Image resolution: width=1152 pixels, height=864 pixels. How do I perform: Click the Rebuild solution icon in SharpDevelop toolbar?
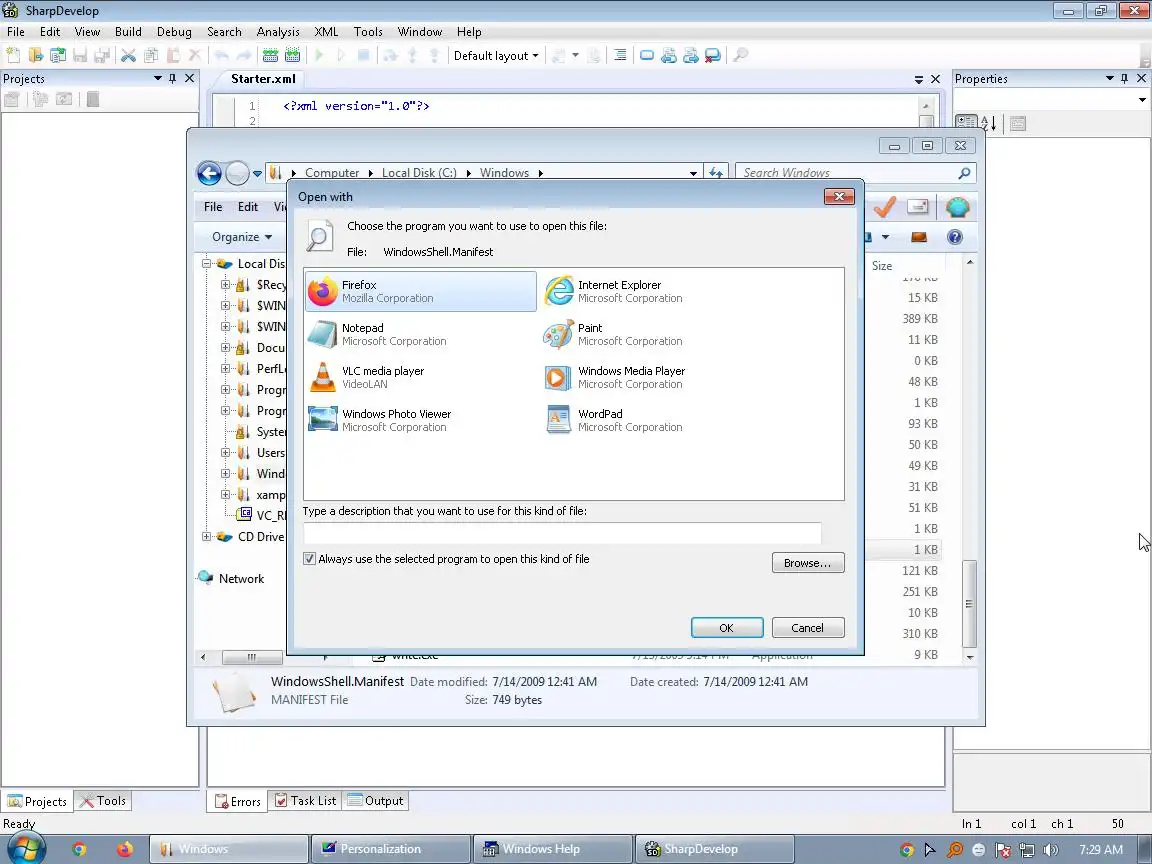click(x=292, y=55)
